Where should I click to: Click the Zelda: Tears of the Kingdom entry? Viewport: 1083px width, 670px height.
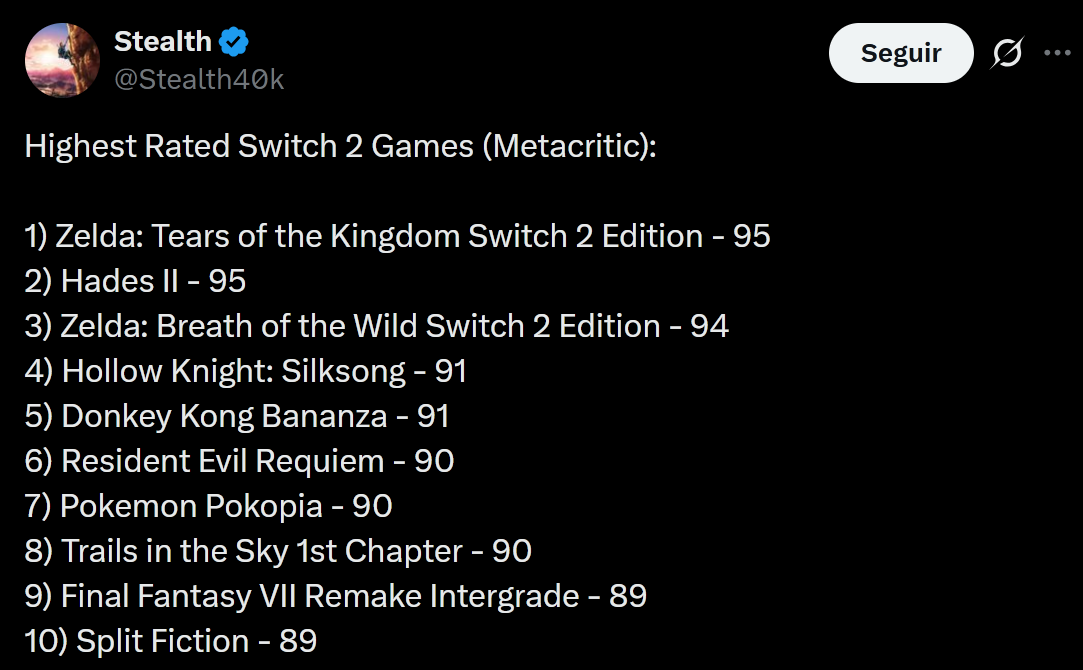397,236
